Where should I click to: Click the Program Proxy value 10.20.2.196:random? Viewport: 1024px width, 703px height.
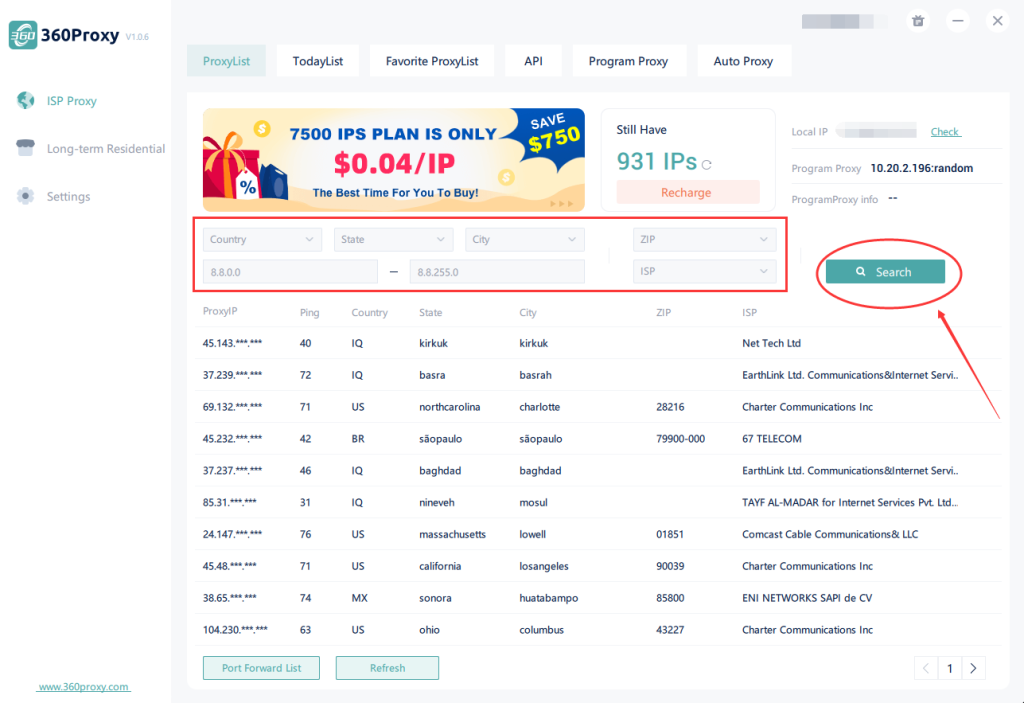tap(921, 168)
